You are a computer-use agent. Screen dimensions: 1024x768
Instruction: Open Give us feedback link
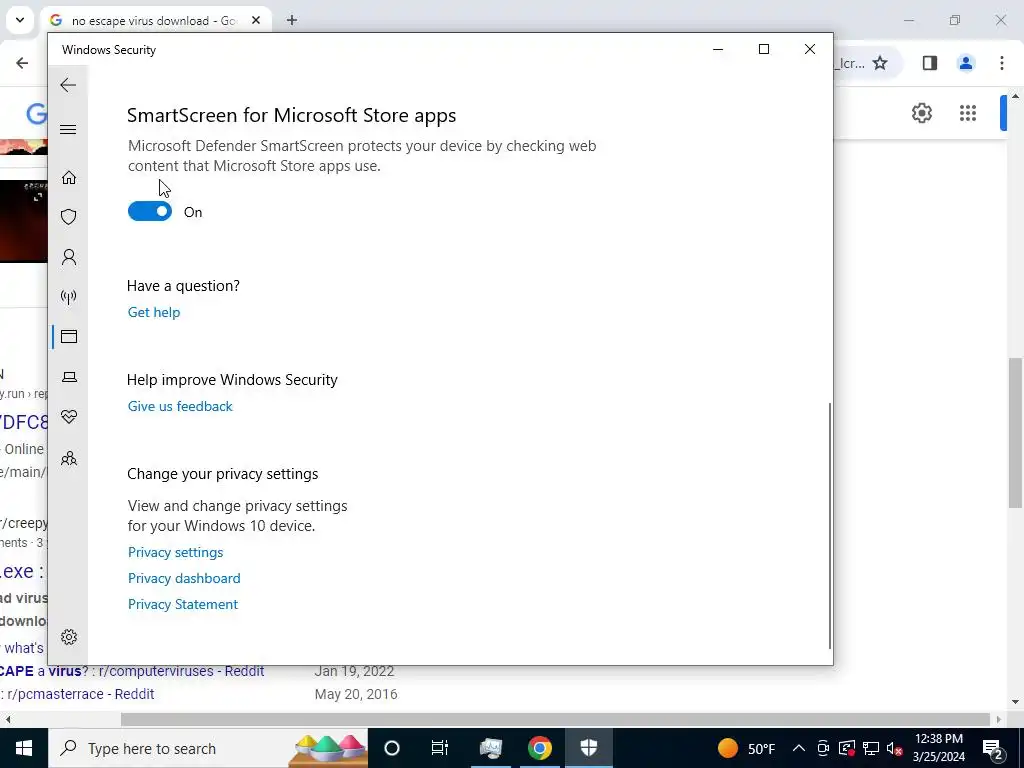coord(180,406)
